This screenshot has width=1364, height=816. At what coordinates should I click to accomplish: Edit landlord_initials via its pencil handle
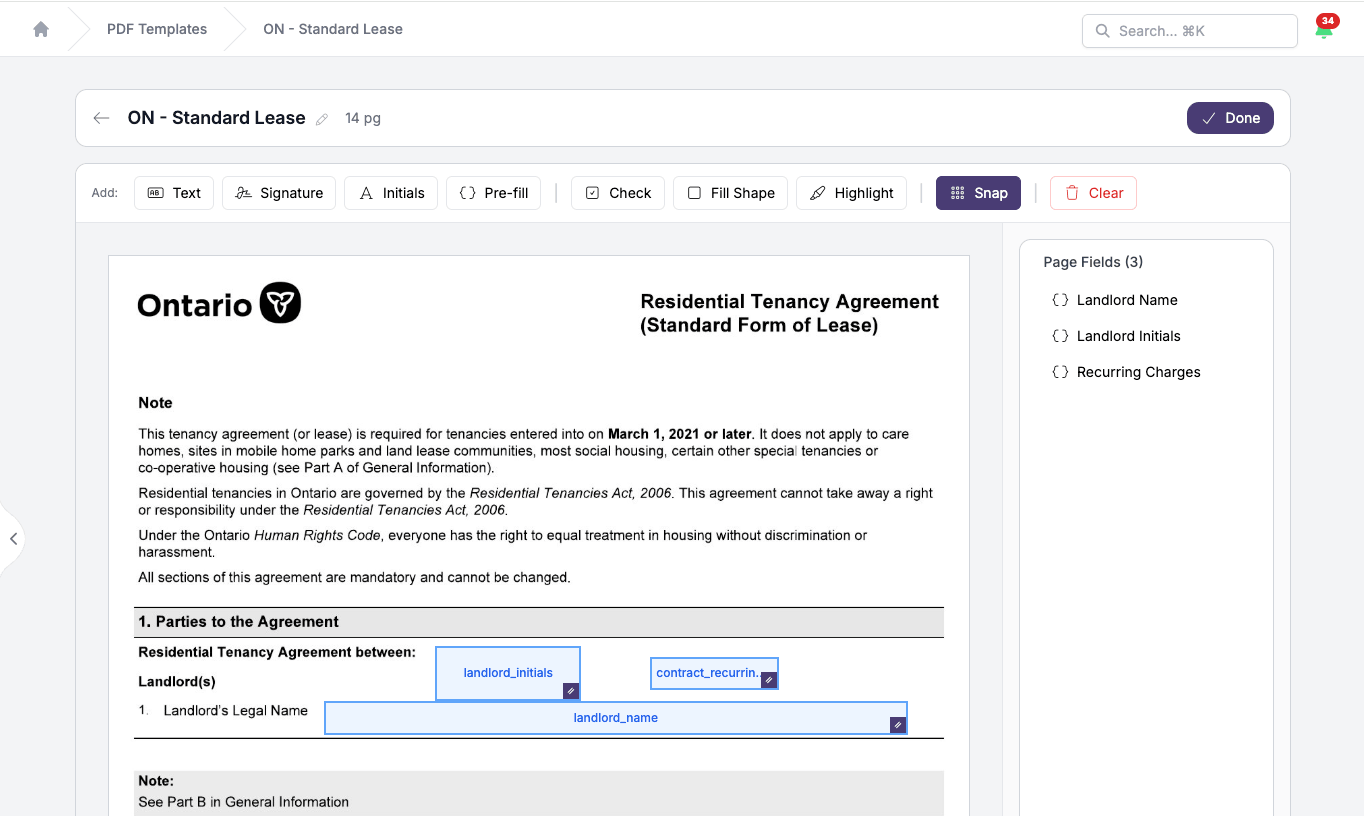(x=570, y=691)
